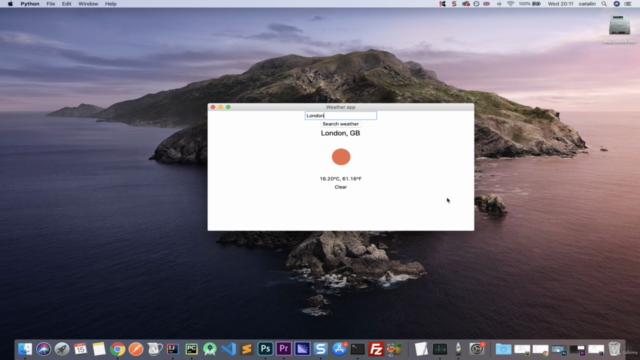This screenshot has height=360, width=640.
Task: Open Finder from the dock
Action: pos(25,349)
